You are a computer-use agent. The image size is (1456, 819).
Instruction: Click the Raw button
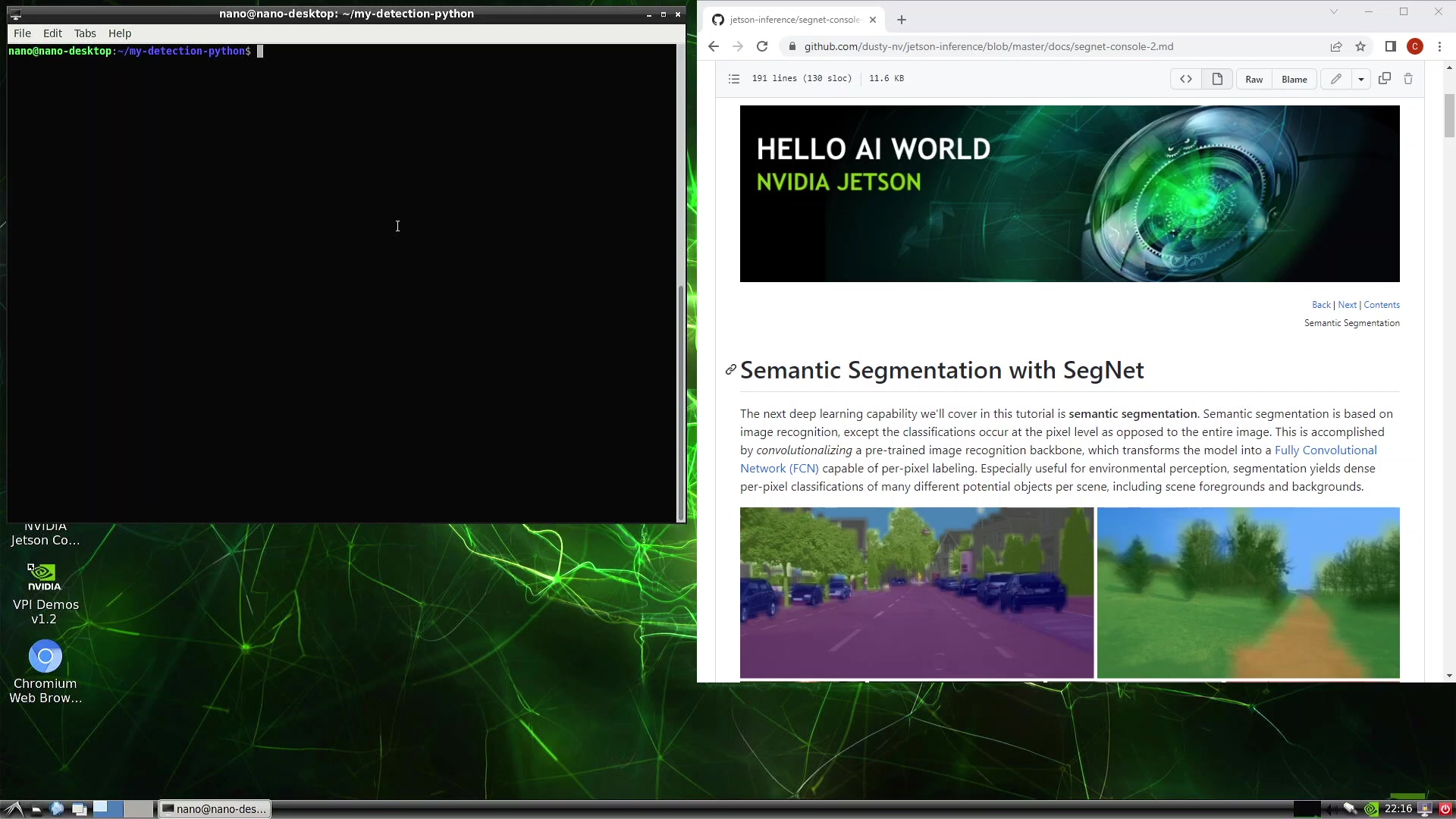1254,80
